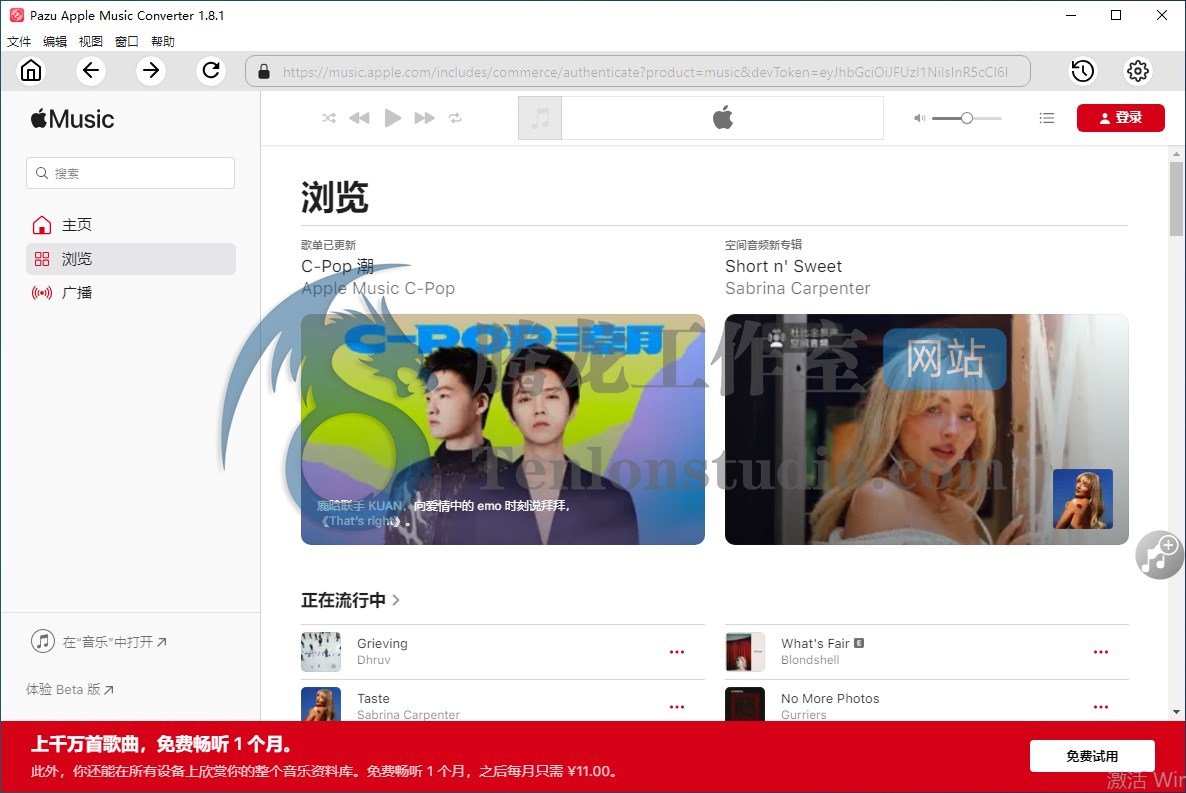The image size is (1186, 793).
Task: Click the URL address bar
Action: [638, 71]
